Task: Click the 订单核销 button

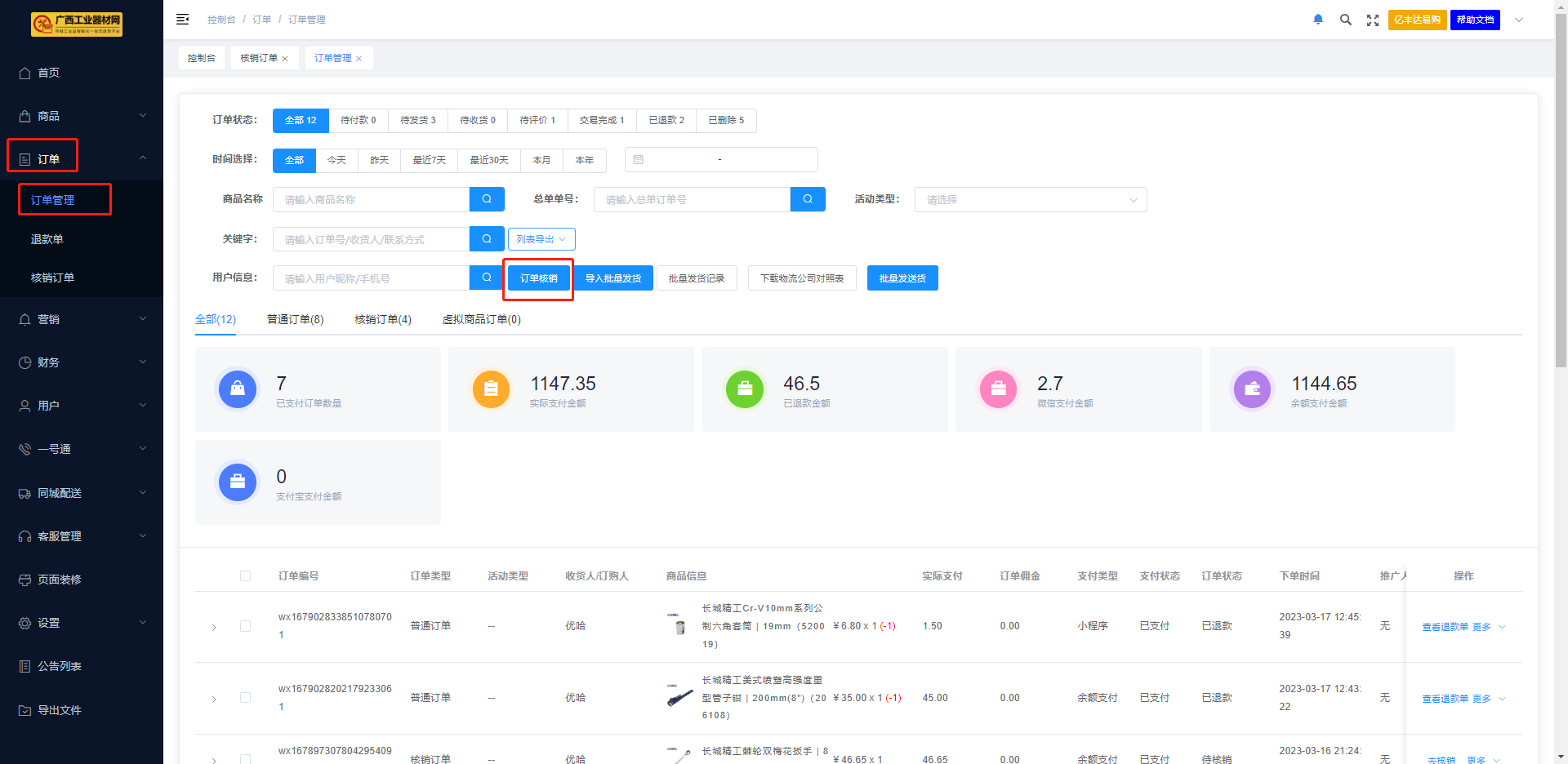Action: tap(538, 278)
